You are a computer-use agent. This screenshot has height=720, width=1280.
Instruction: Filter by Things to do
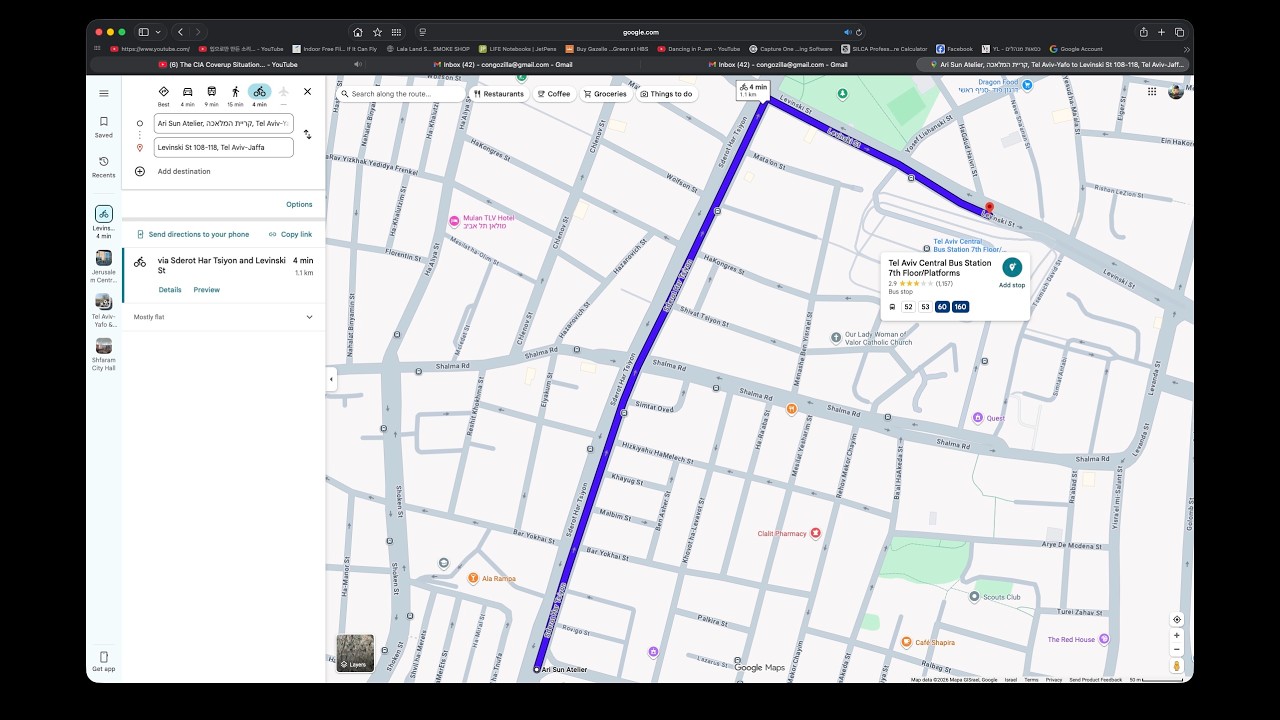[665, 94]
